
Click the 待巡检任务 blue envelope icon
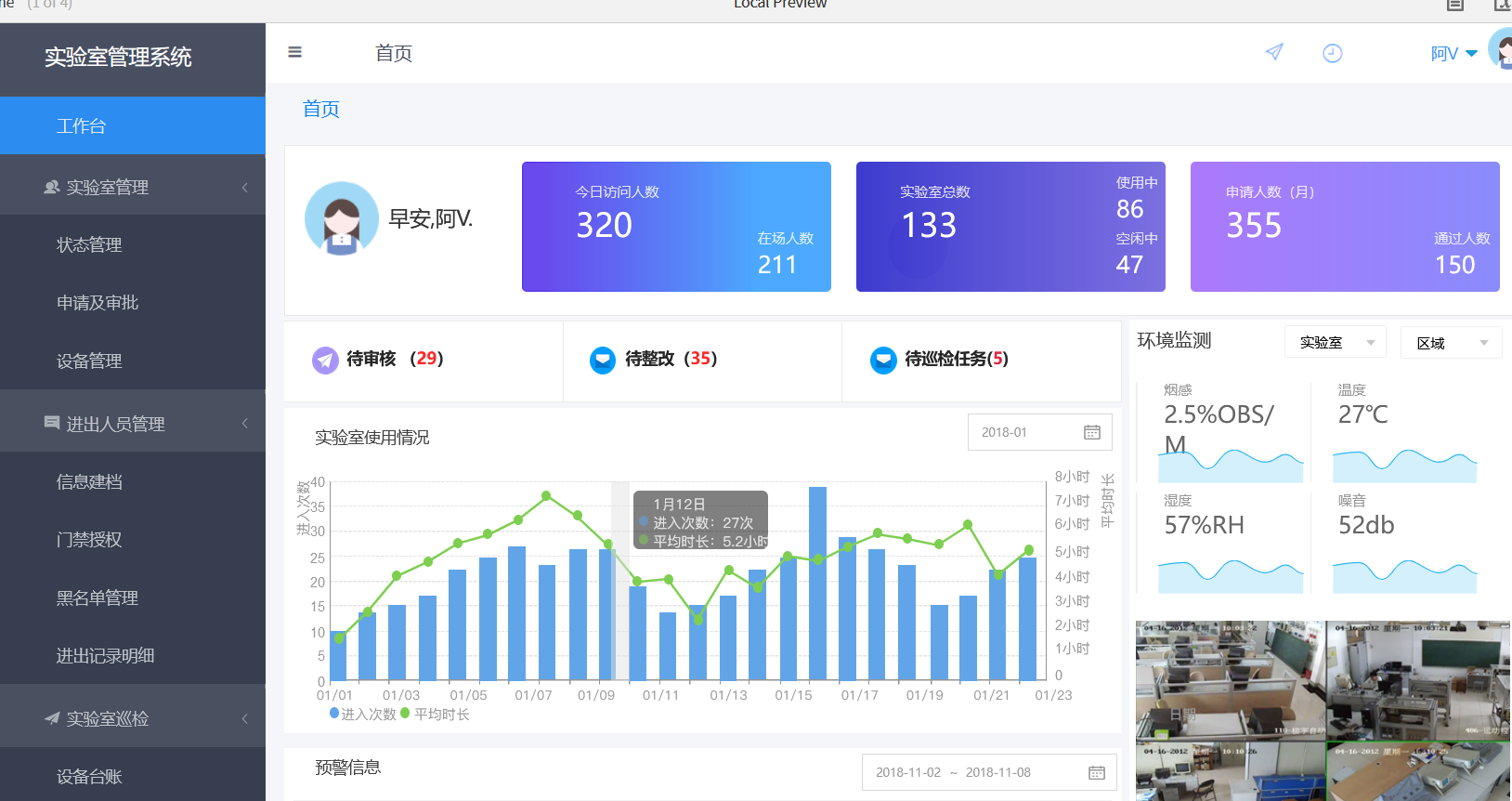883,360
